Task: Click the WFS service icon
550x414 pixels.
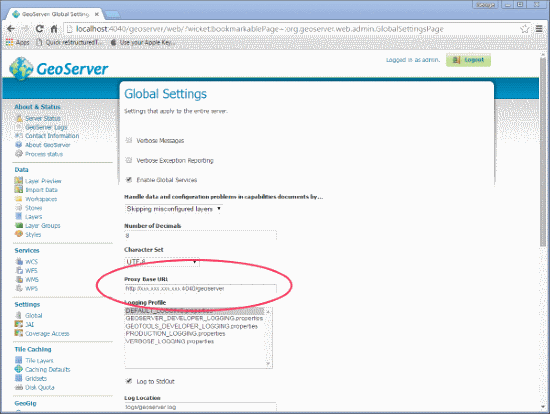Action: tap(19, 270)
